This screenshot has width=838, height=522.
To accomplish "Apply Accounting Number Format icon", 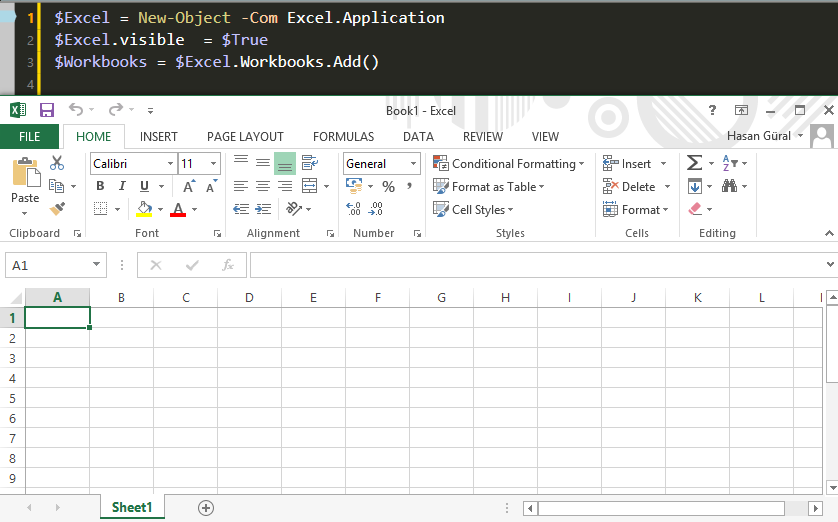I will 354,186.
